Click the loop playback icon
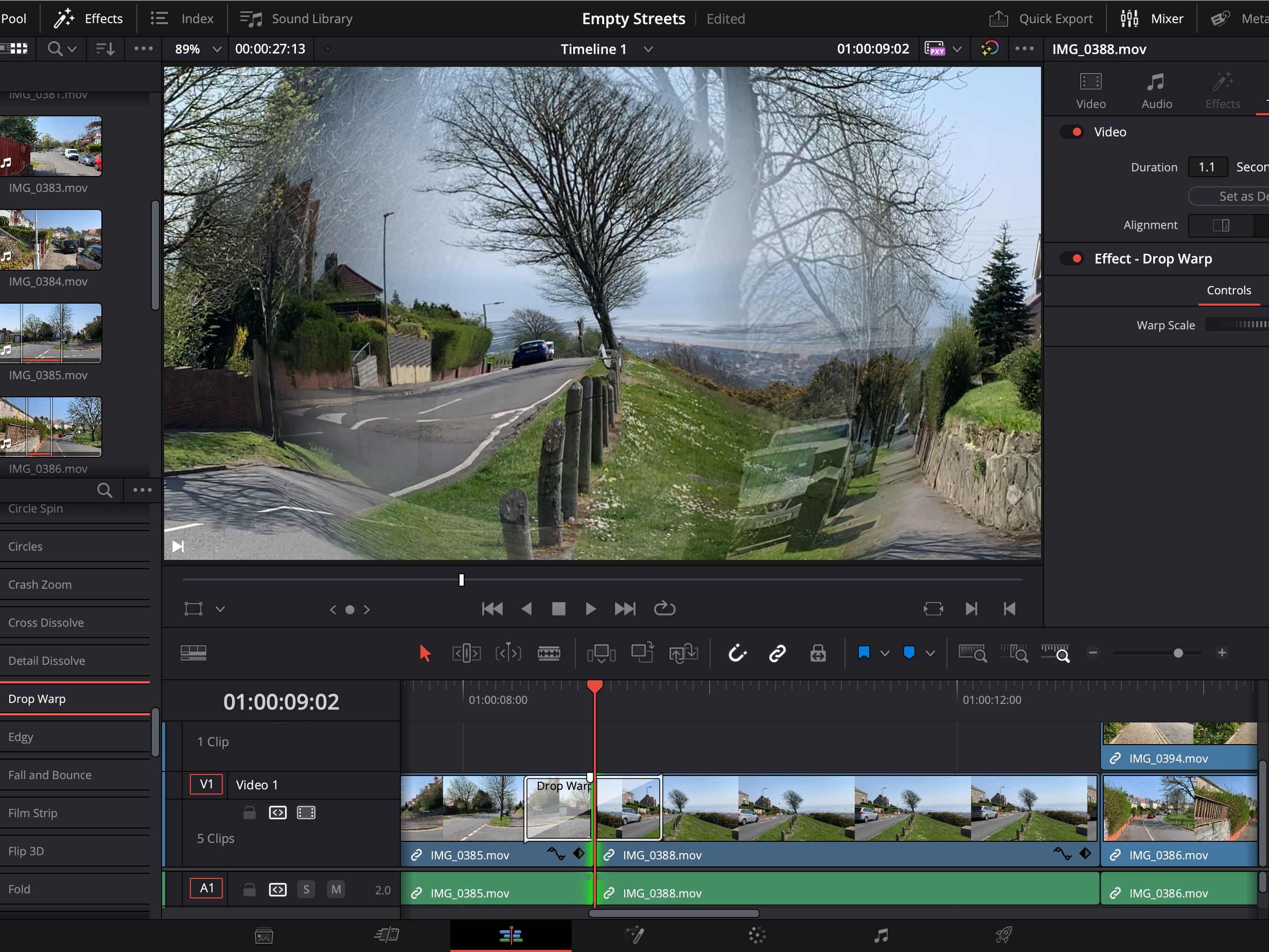This screenshot has height=952, width=1269. tap(664, 608)
